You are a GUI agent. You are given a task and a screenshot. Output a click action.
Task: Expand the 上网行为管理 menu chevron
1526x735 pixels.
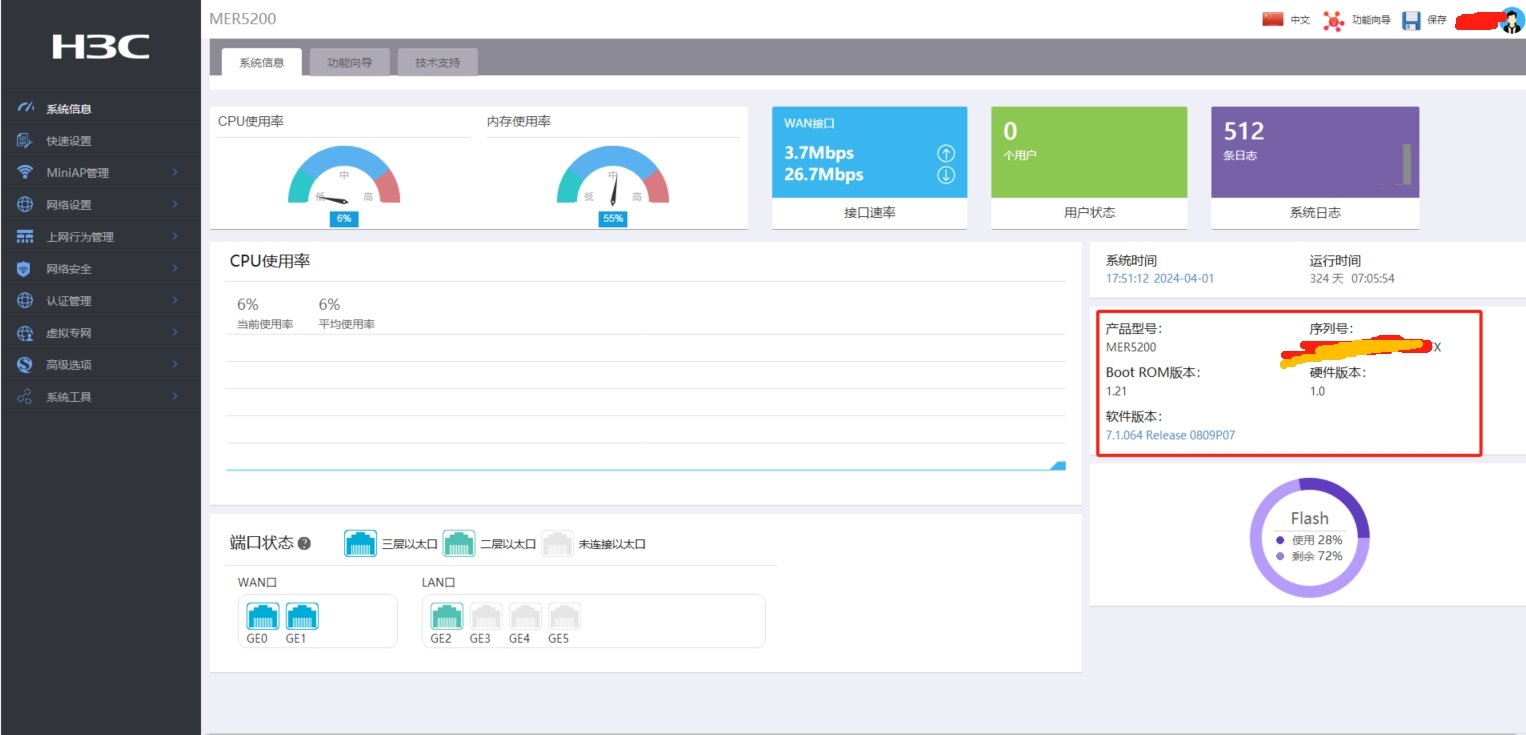(175, 237)
